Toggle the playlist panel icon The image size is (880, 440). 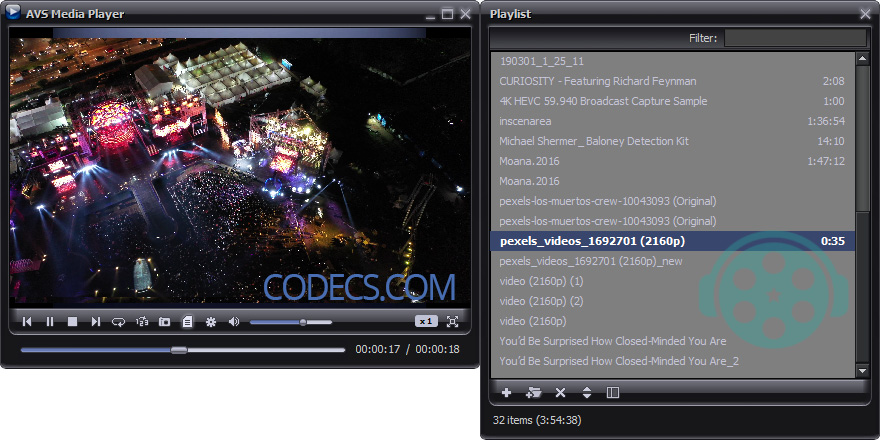187,322
